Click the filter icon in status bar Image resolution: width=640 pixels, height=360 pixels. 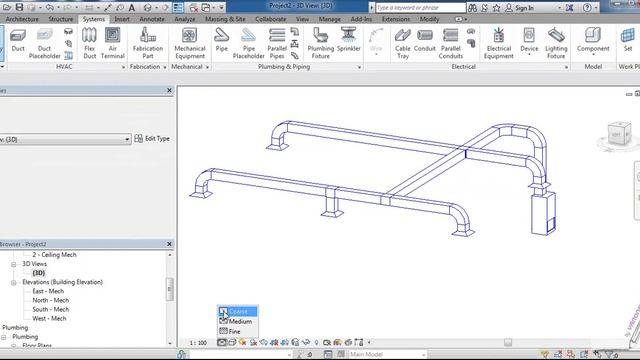click(x=609, y=354)
